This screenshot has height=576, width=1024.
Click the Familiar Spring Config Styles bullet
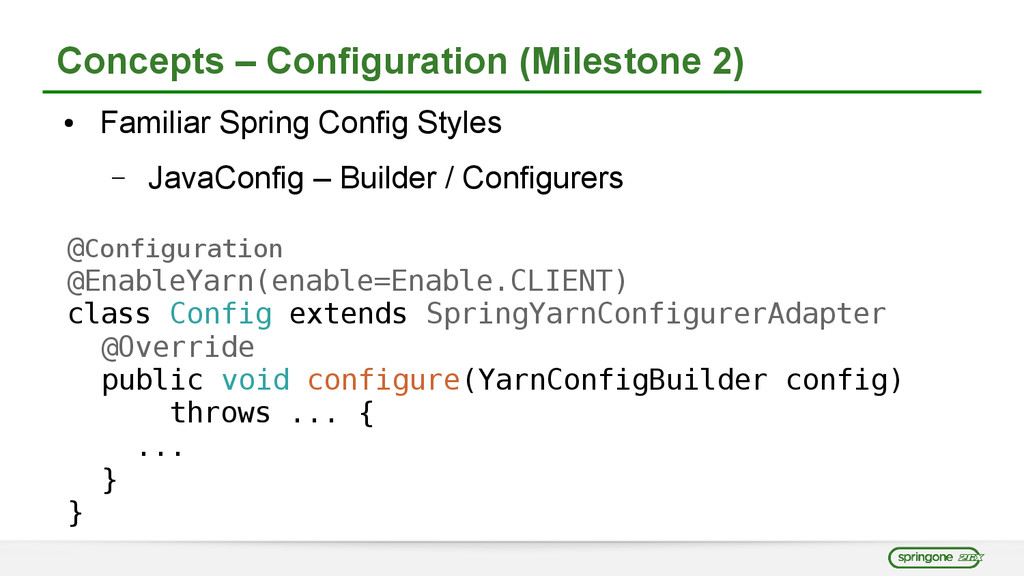click(300, 124)
